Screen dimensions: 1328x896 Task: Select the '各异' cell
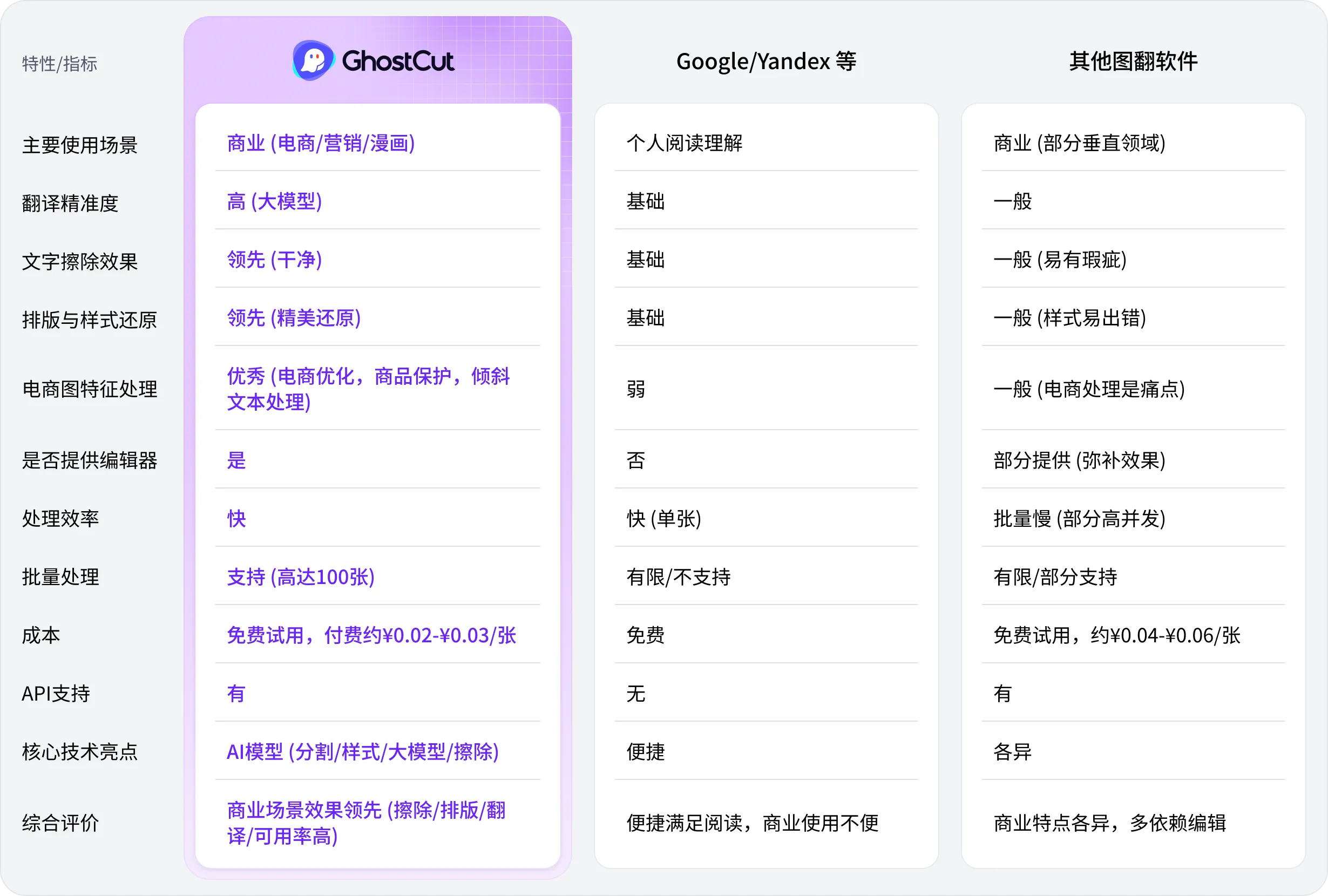[1013, 752]
